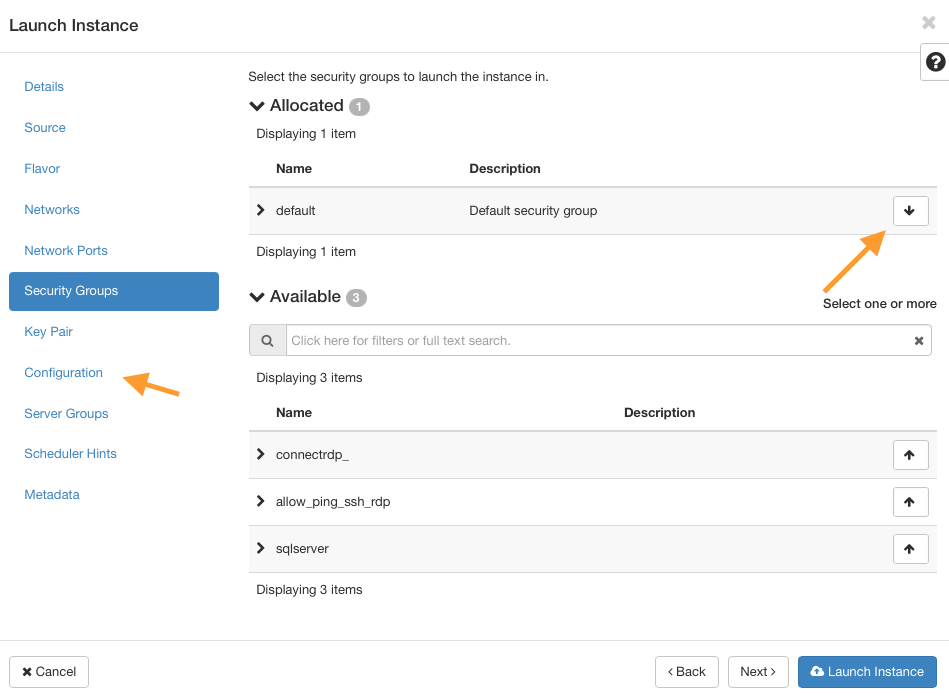Viewport: 949px width, 699px height.
Task: Click the magnifier search icon
Action: (x=268, y=341)
